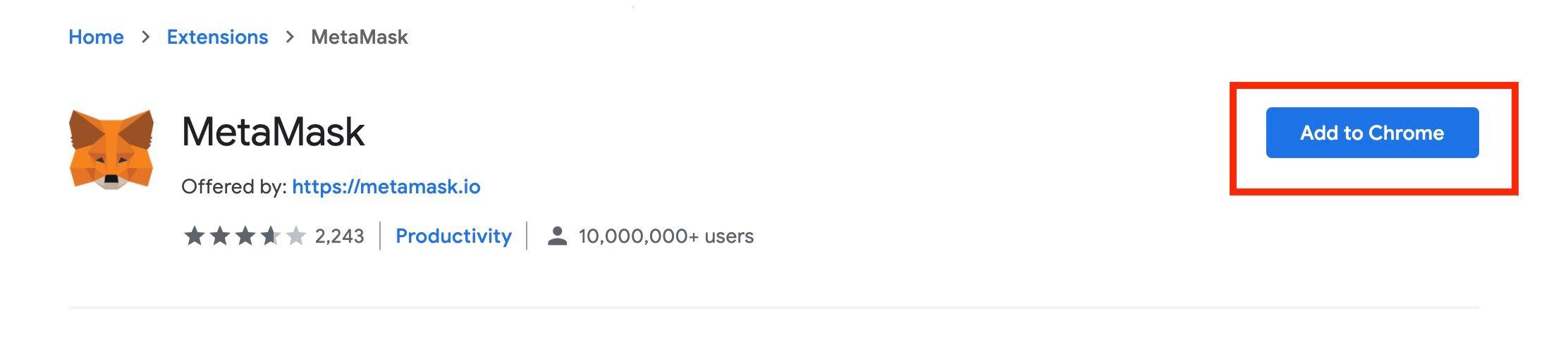Click the person icon beside user count

click(x=557, y=236)
